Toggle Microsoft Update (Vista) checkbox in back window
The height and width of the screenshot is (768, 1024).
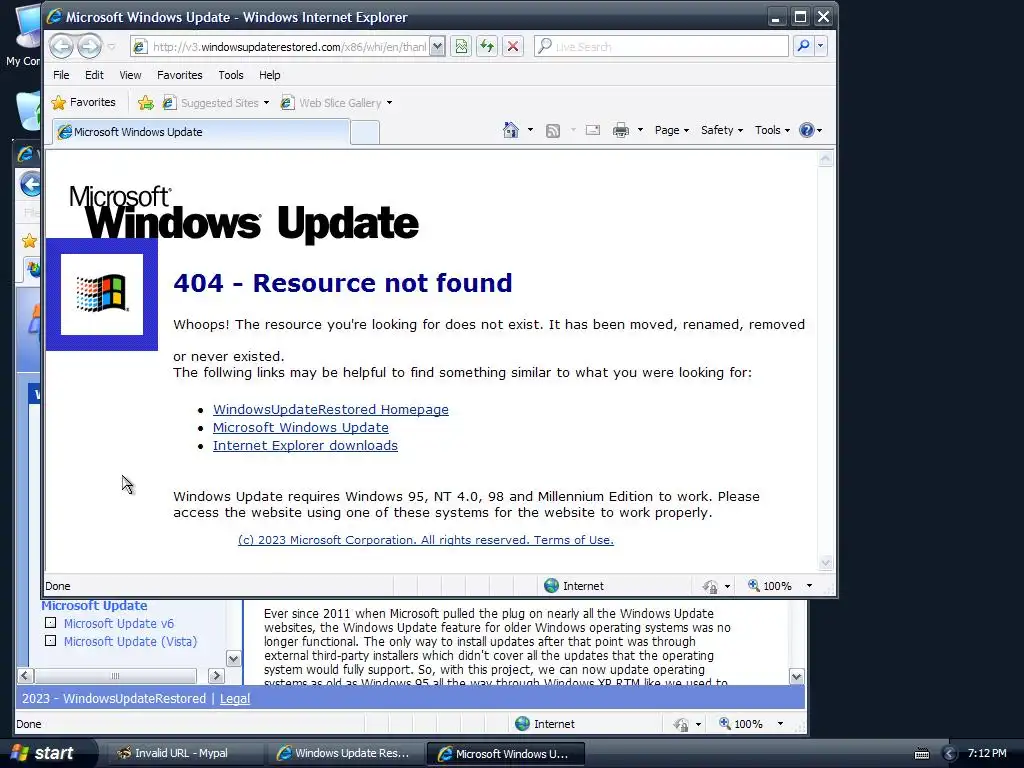(x=50, y=641)
